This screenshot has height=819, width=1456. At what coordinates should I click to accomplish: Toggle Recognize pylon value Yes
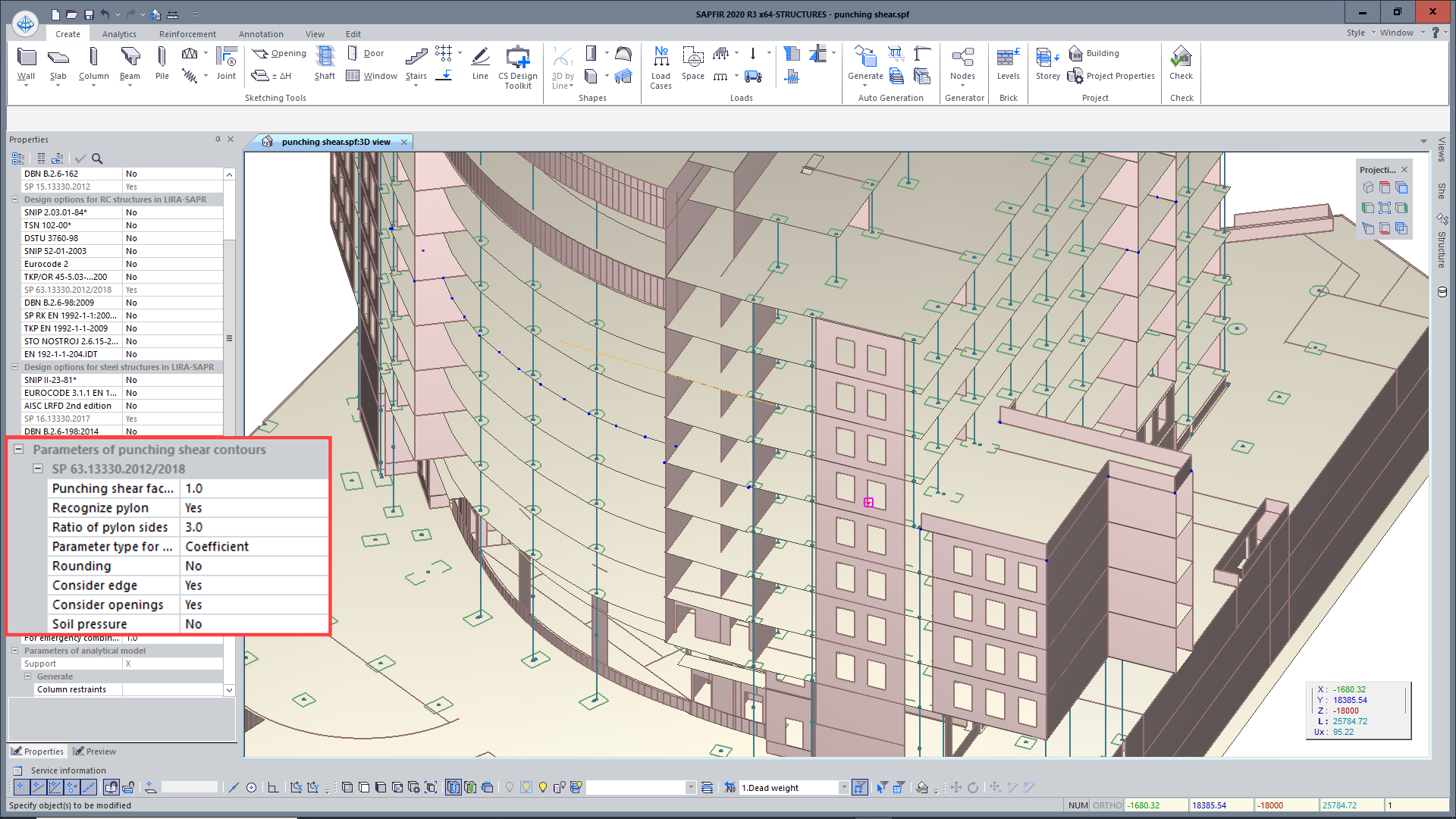click(254, 508)
